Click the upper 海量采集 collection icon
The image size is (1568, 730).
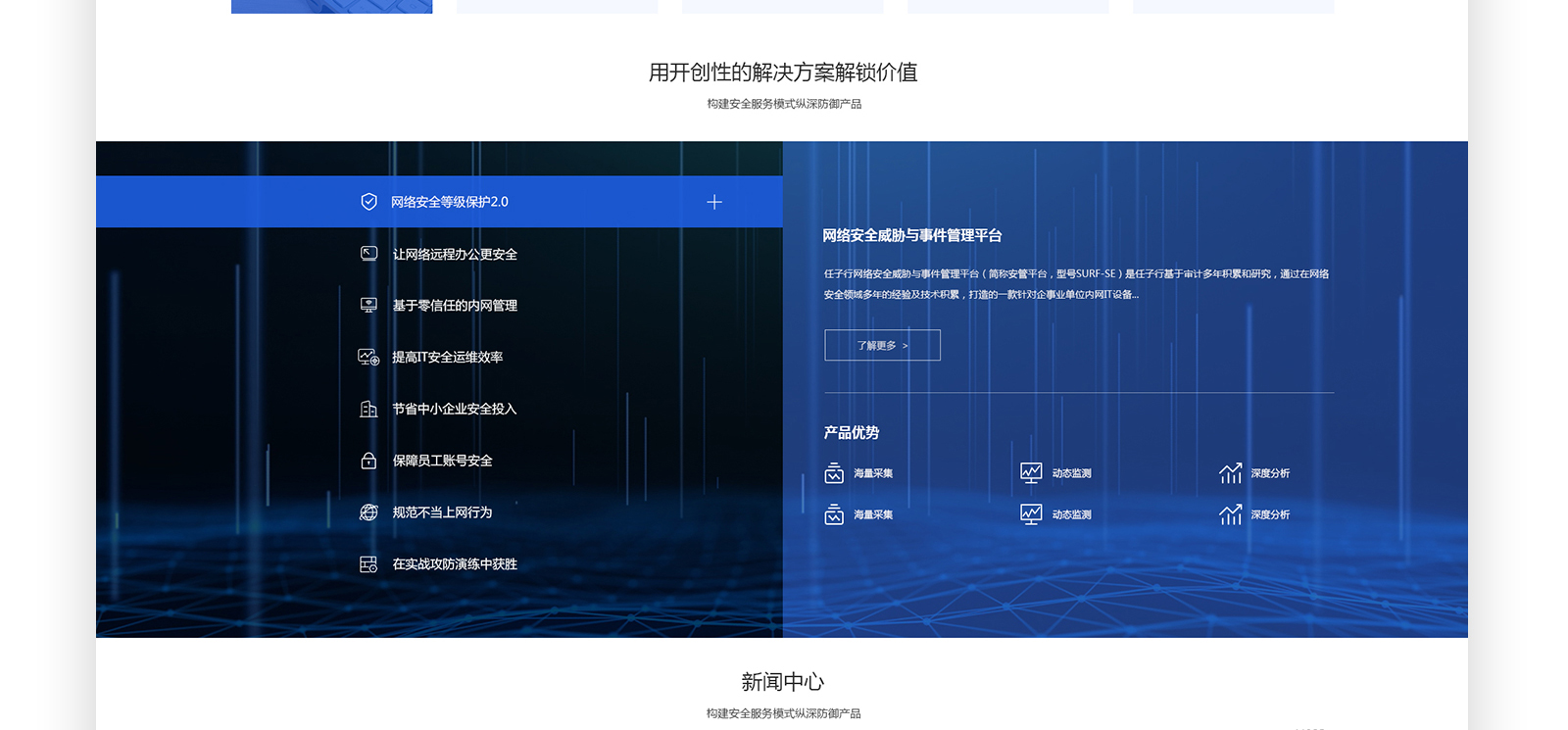834,473
